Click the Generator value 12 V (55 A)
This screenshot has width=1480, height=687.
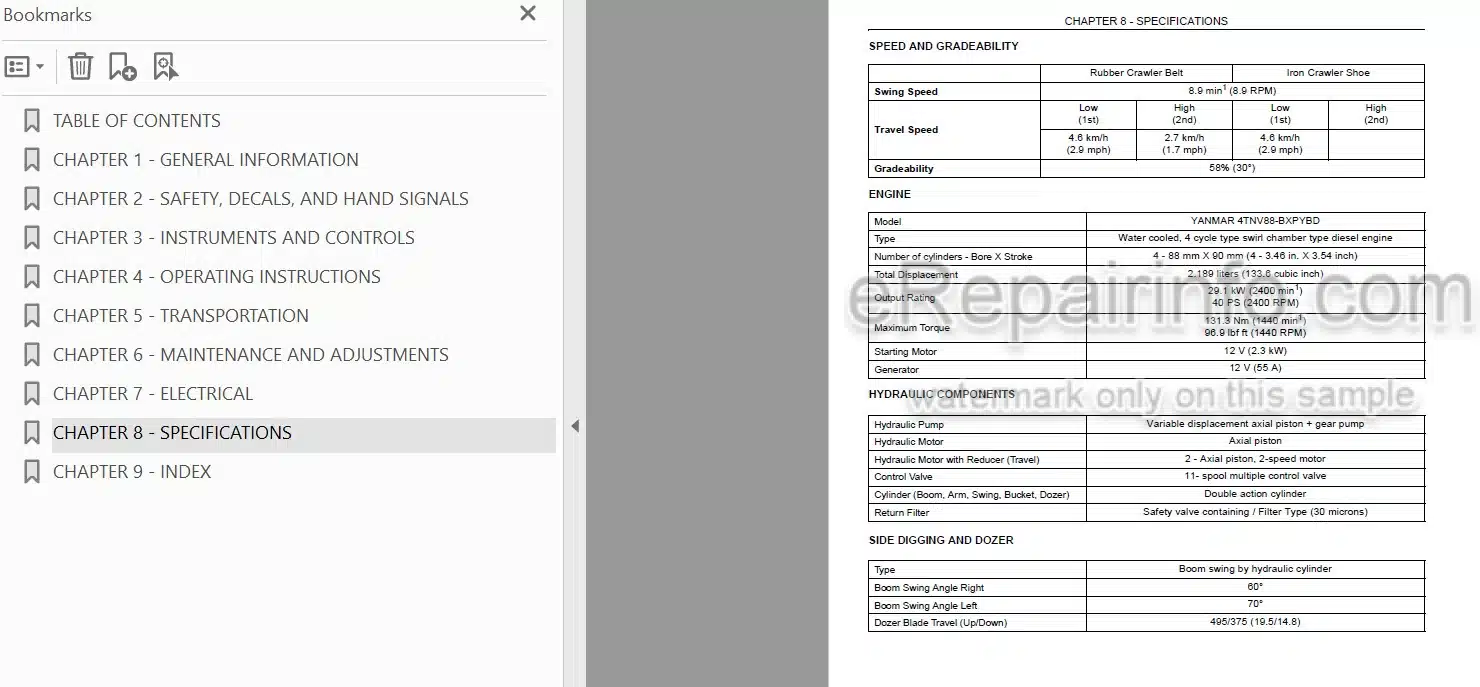[1255, 368]
